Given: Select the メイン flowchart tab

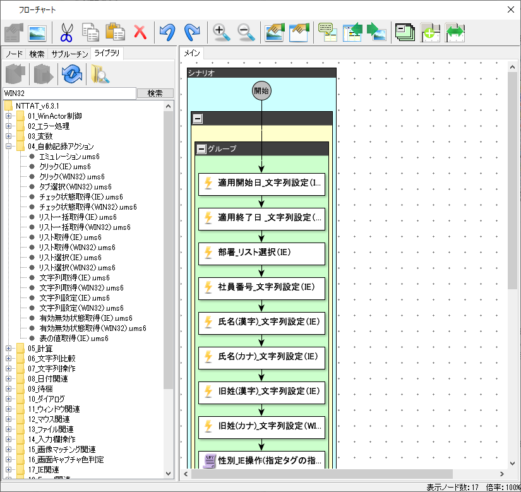Looking at the screenshot, I should (192, 53).
